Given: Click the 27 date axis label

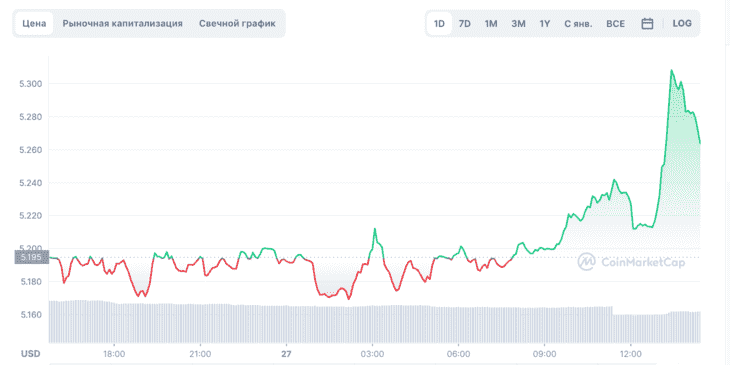Looking at the screenshot, I should pos(286,353).
